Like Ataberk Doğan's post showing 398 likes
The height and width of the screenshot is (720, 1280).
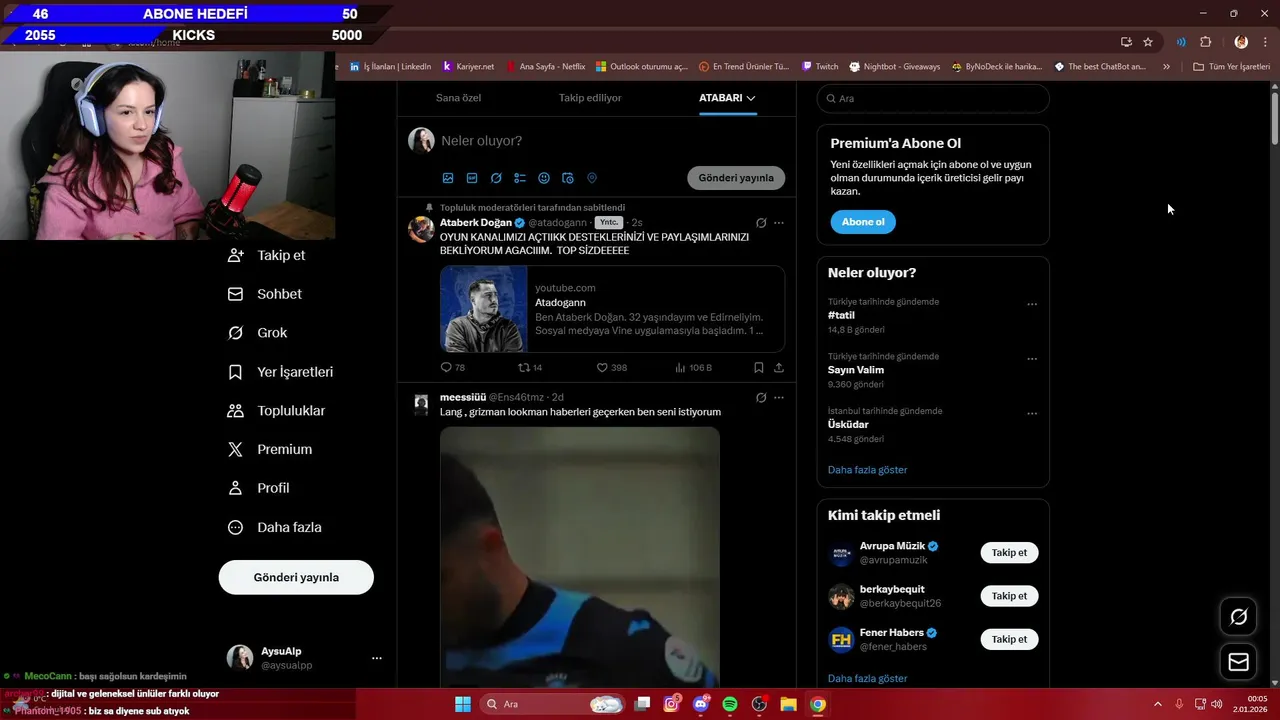pos(612,368)
